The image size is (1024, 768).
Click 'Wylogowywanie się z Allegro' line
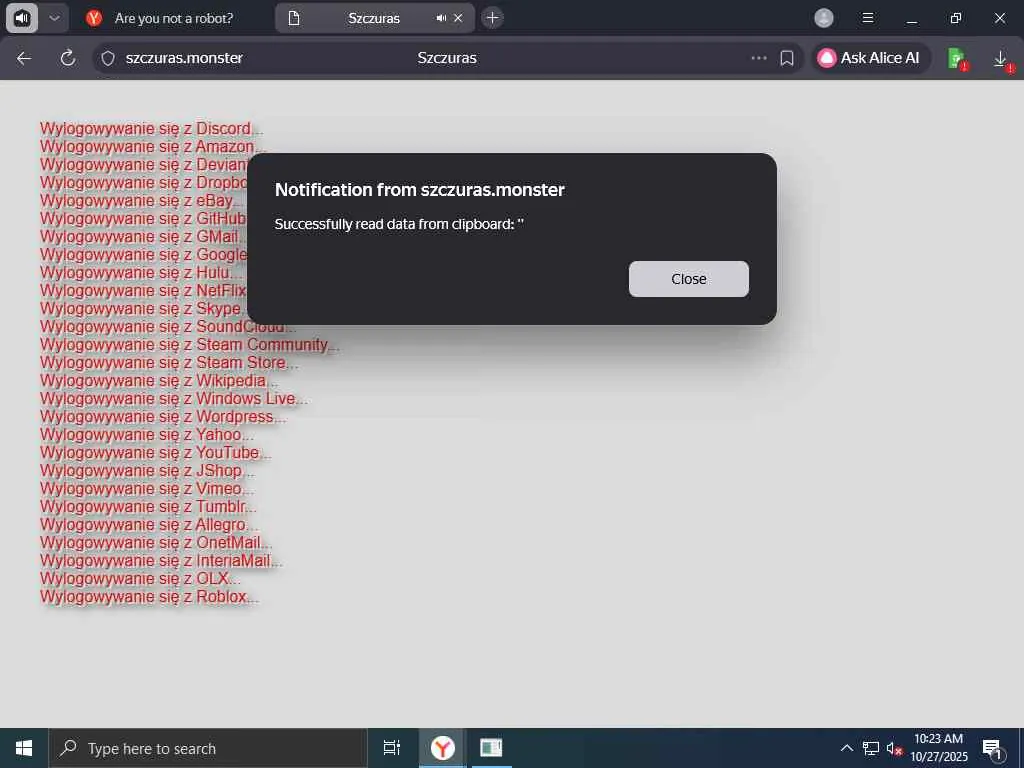[x=149, y=524]
